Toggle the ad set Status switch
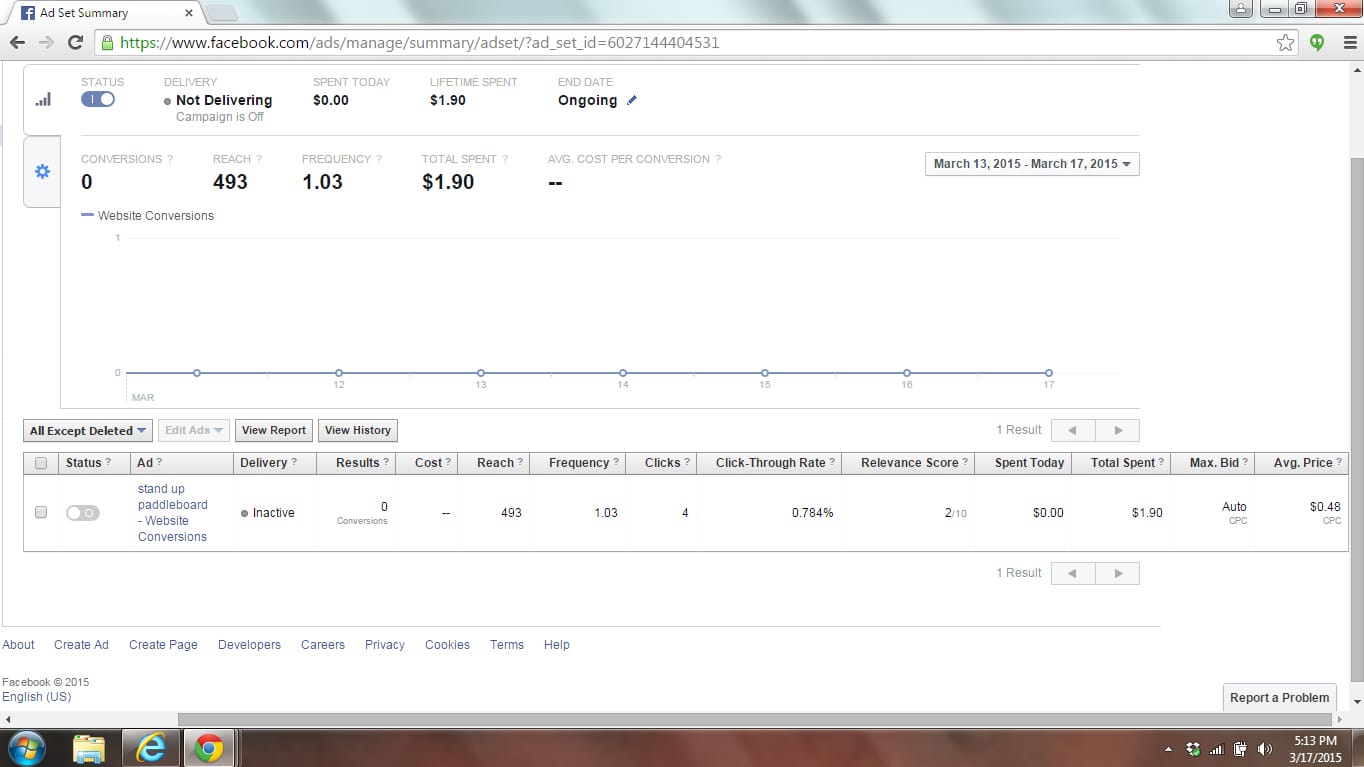Viewport: 1364px width, 767px height. (x=98, y=99)
